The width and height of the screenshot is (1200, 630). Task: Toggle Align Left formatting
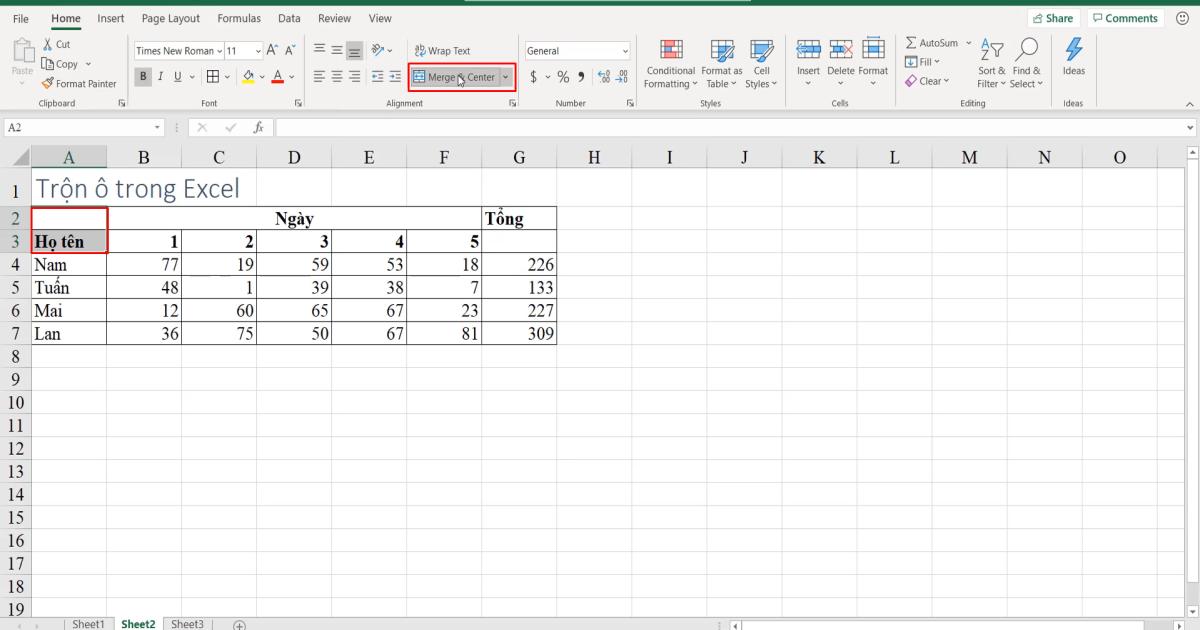click(x=318, y=76)
